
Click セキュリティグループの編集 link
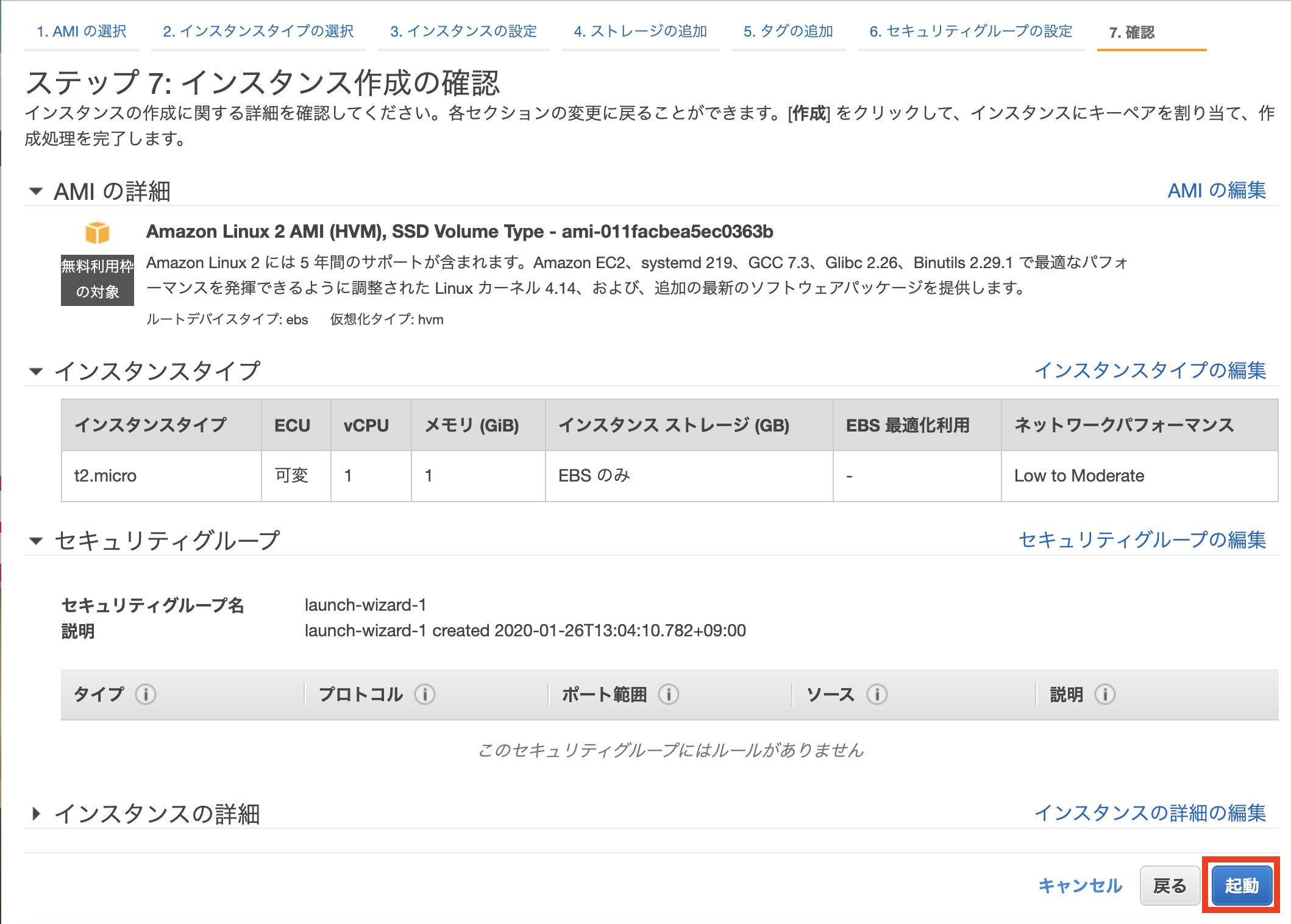(x=1142, y=540)
